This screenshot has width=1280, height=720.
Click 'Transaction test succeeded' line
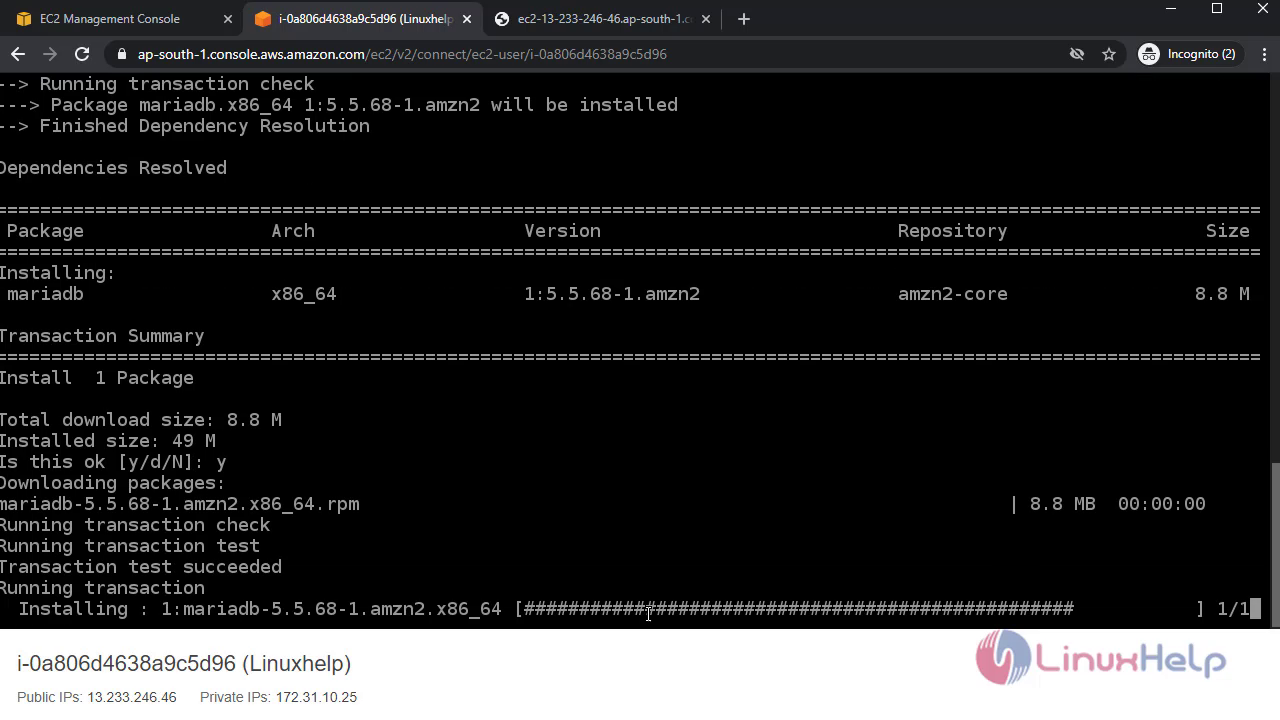pos(141,567)
